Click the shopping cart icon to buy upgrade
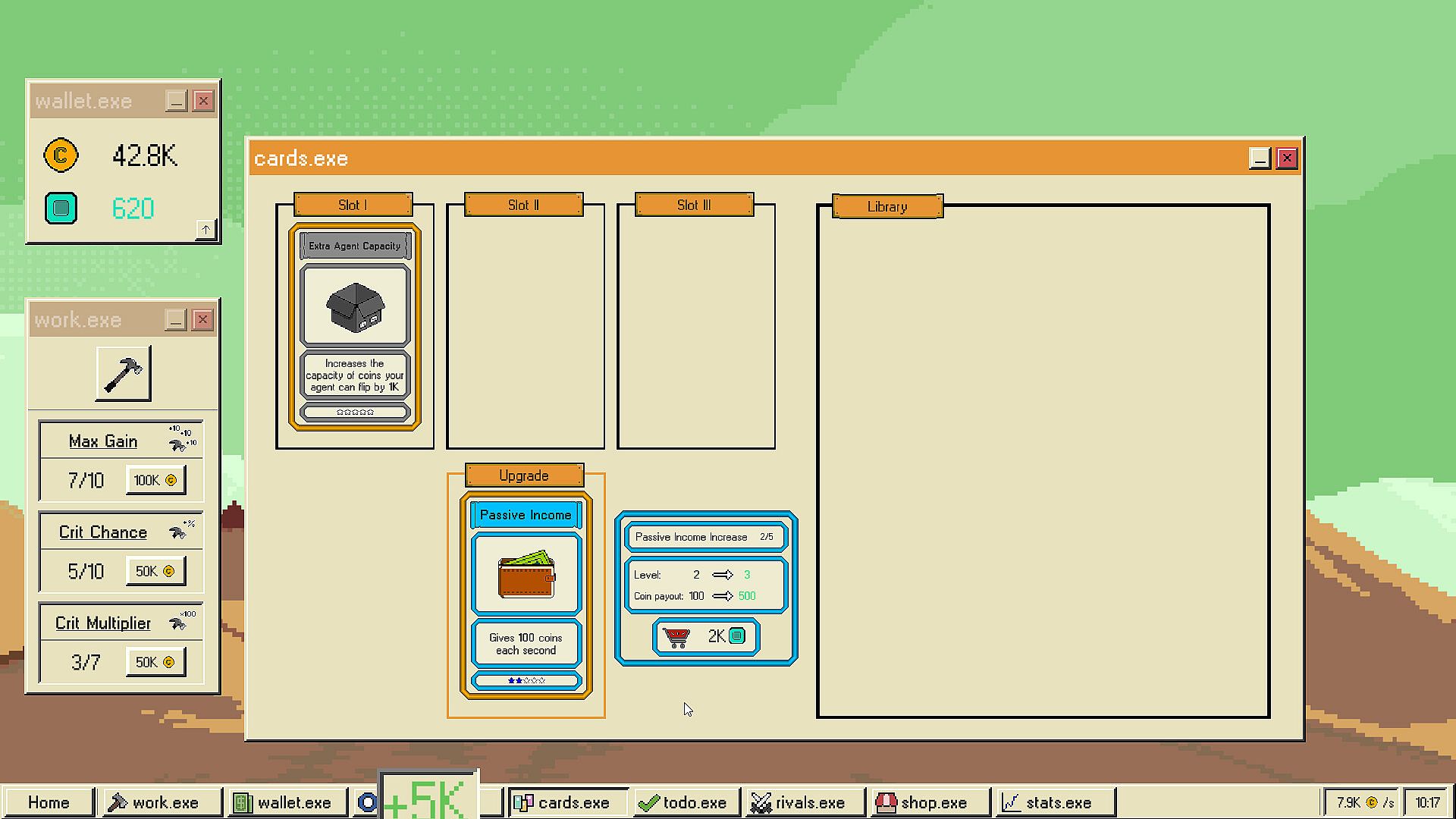The width and height of the screenshot is (1456, 819). click(676, 637)
